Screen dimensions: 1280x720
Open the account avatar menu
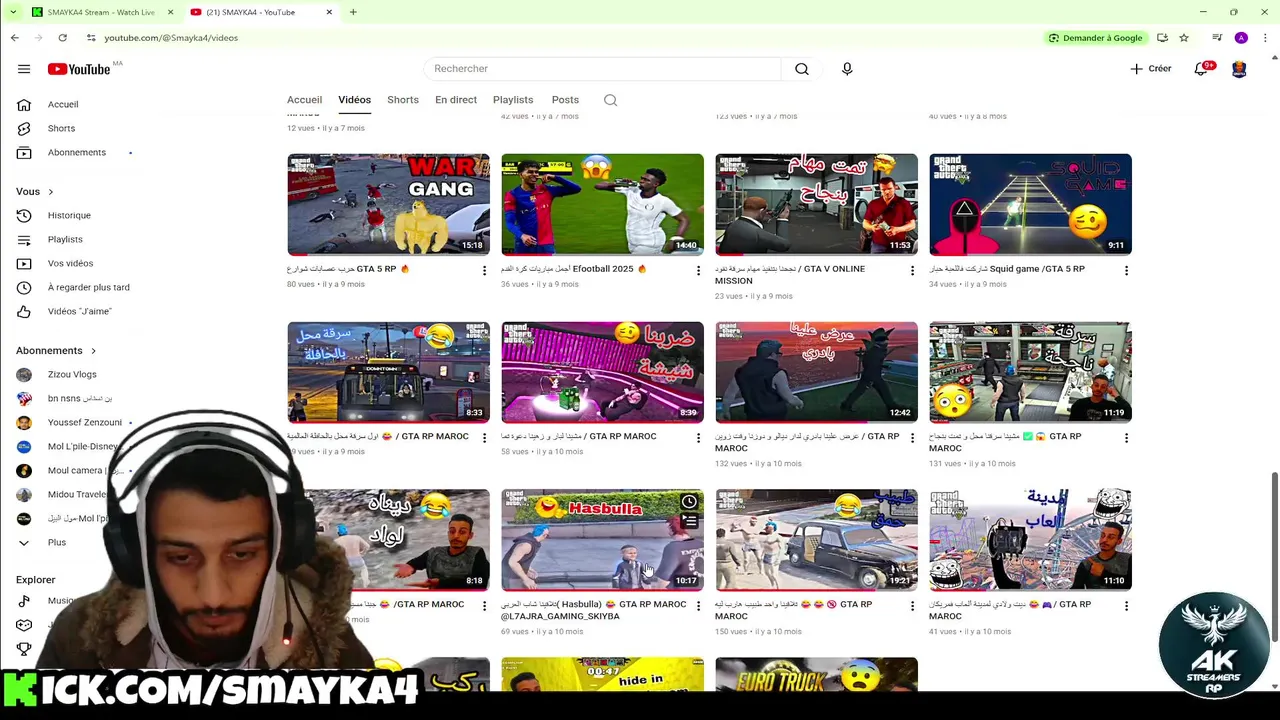1239,69
